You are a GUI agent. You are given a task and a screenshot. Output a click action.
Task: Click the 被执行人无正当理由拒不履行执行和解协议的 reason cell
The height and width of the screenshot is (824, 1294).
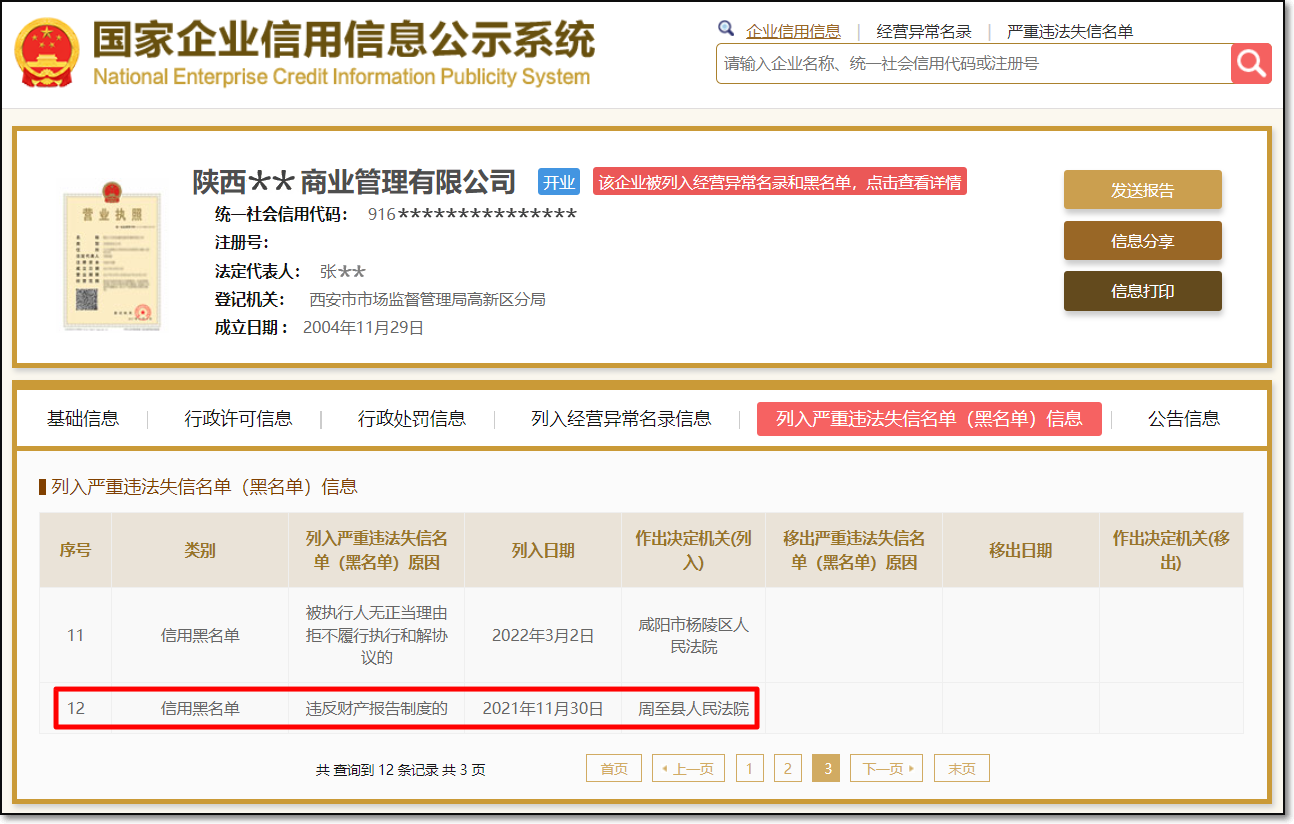[x=376, y=635]
